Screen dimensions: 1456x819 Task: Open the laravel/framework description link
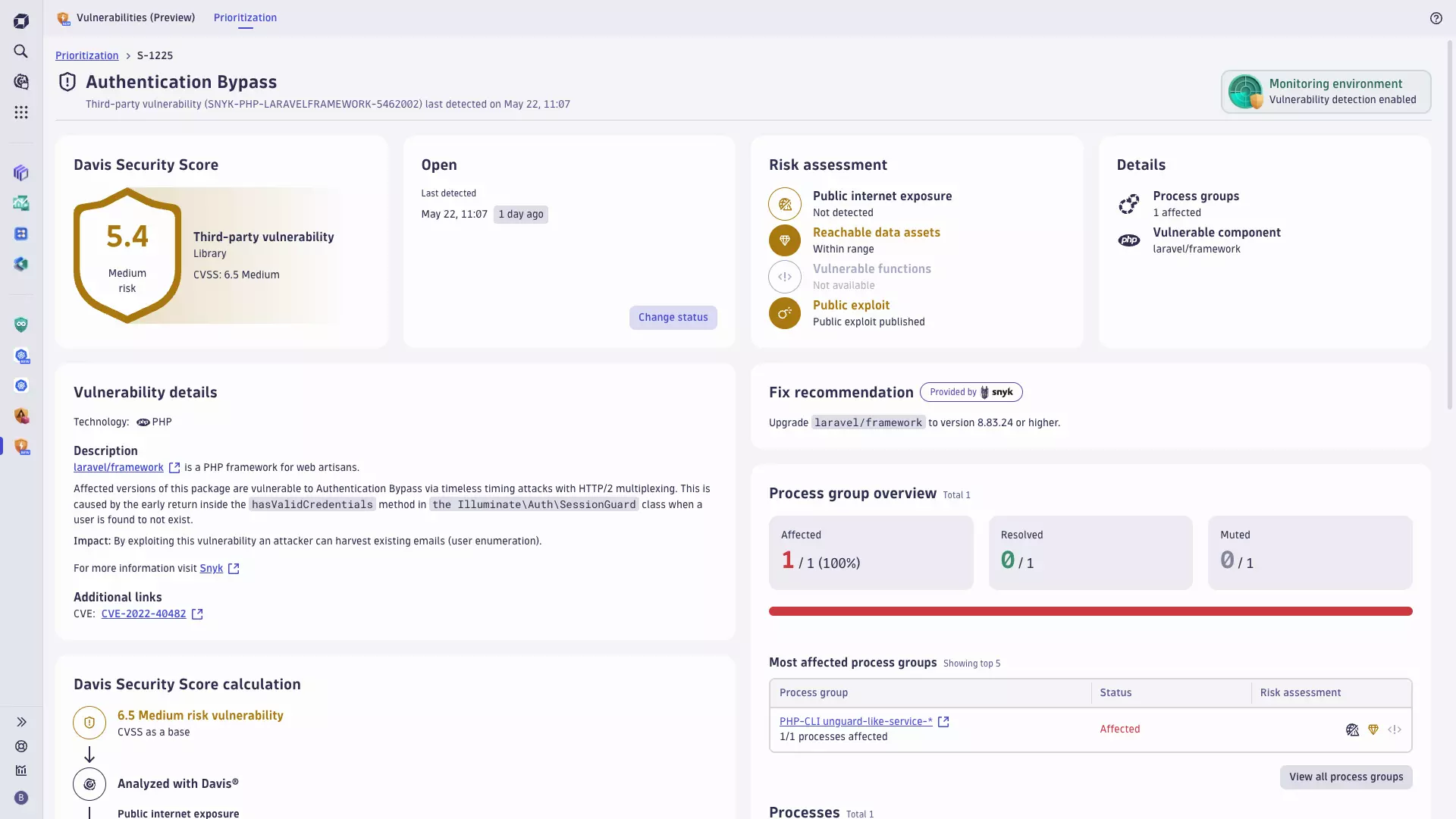[x=118, y=468]
